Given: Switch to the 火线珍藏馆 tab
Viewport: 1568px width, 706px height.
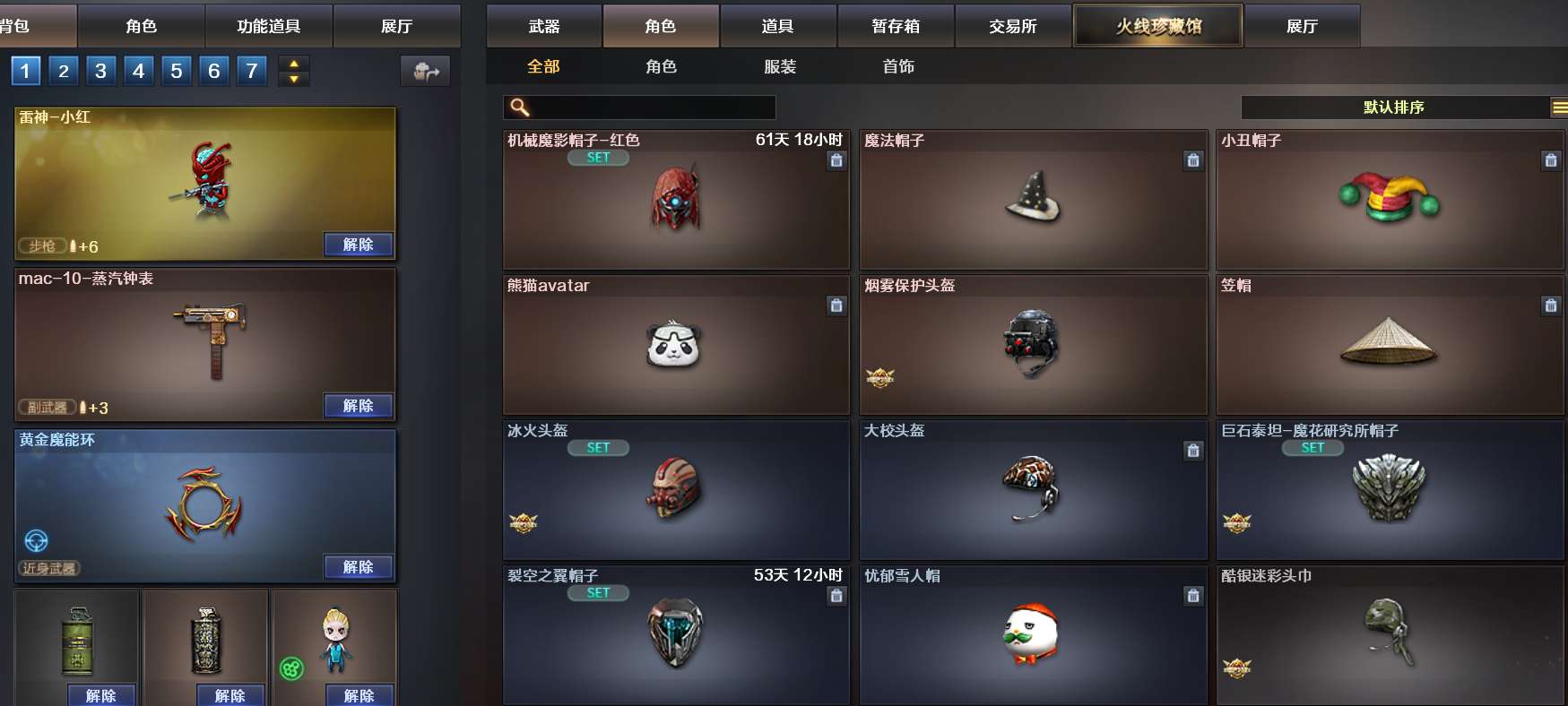Looking at the screenshot, I should tap(1158, 26).
